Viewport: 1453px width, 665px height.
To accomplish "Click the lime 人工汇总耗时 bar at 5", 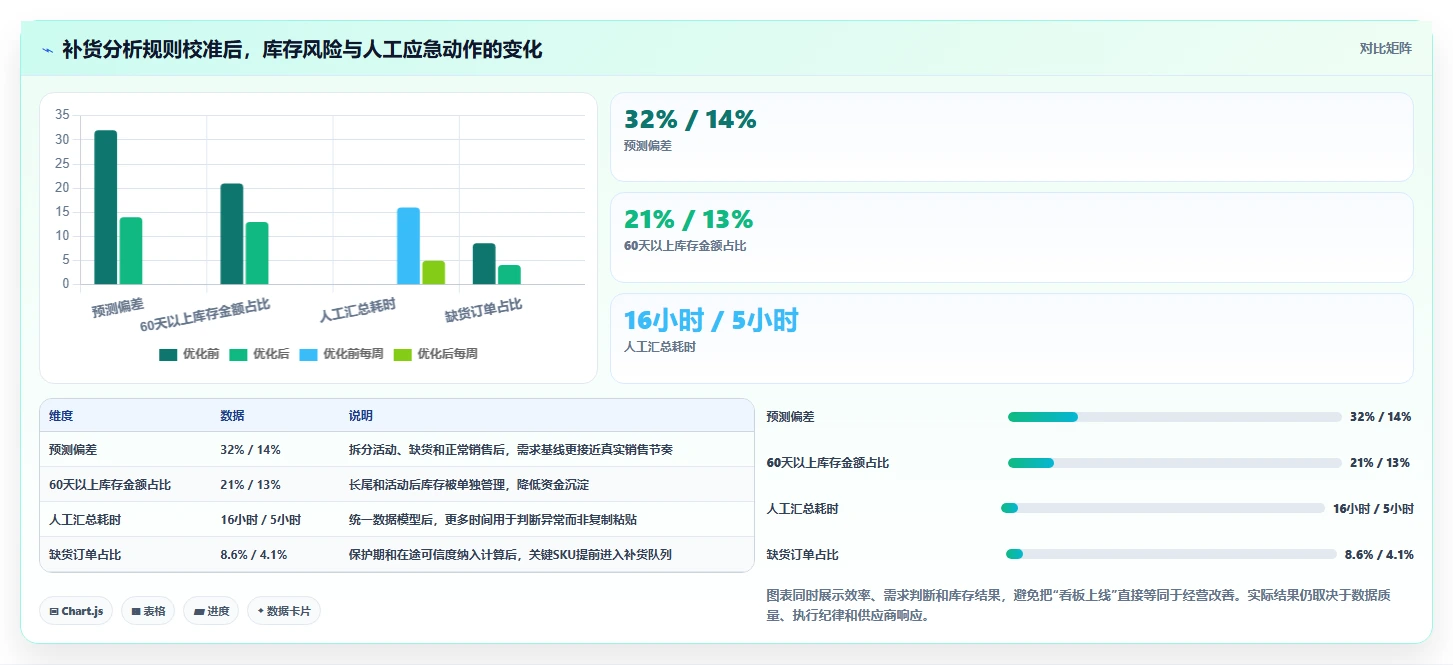I will pos(434,272).
